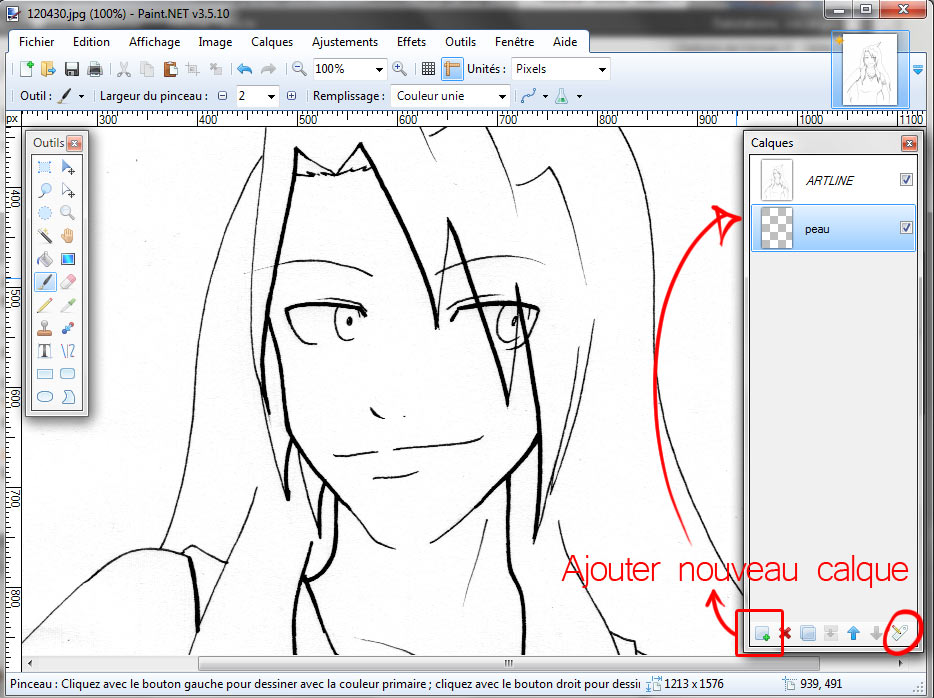The height and width of the screenshot is (698, 934).
Task: Select the Move Selection tool
Action: 68,191
